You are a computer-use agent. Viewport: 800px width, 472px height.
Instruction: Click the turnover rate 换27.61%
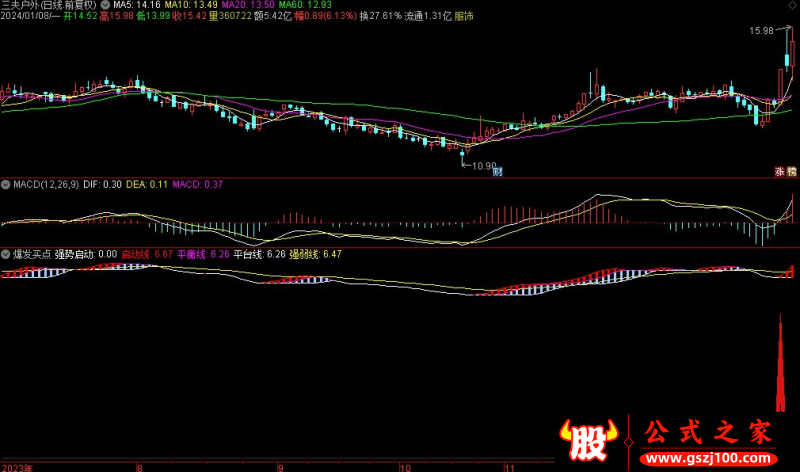click(x=381, y=16)
